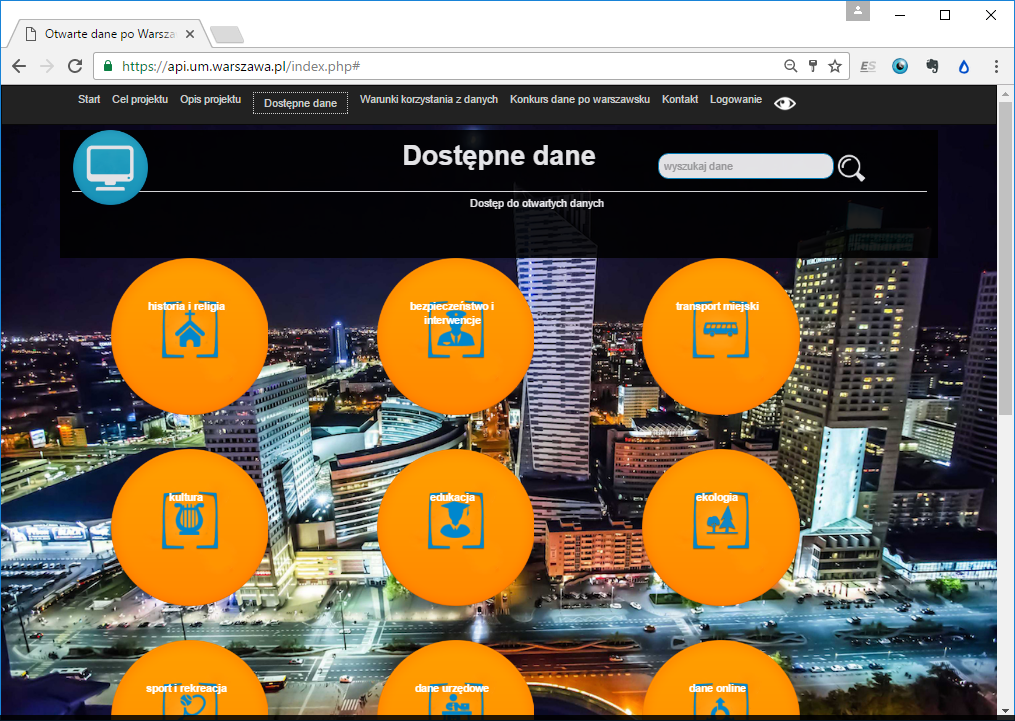This screenshot has width=1015, height=721.
Task: Bookmark this page with the star icon
Action: [x=835, y=66]
